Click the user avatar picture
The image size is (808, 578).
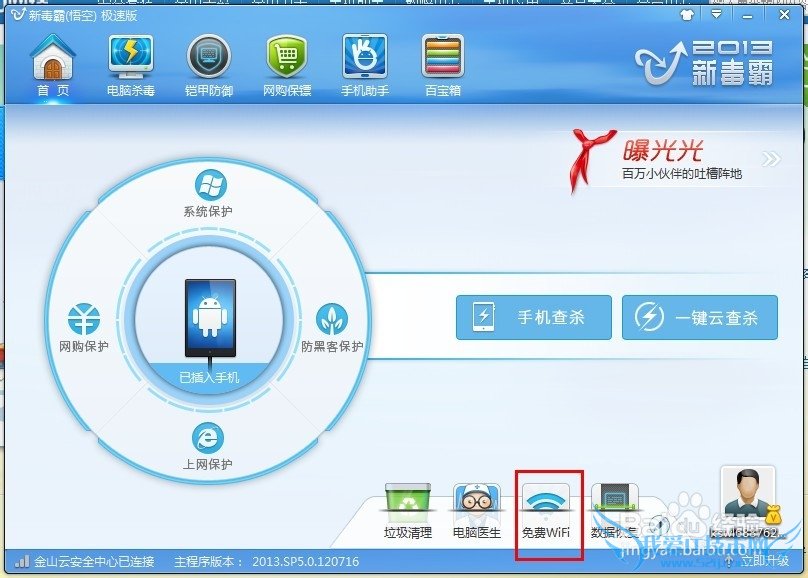click(748, 493)
